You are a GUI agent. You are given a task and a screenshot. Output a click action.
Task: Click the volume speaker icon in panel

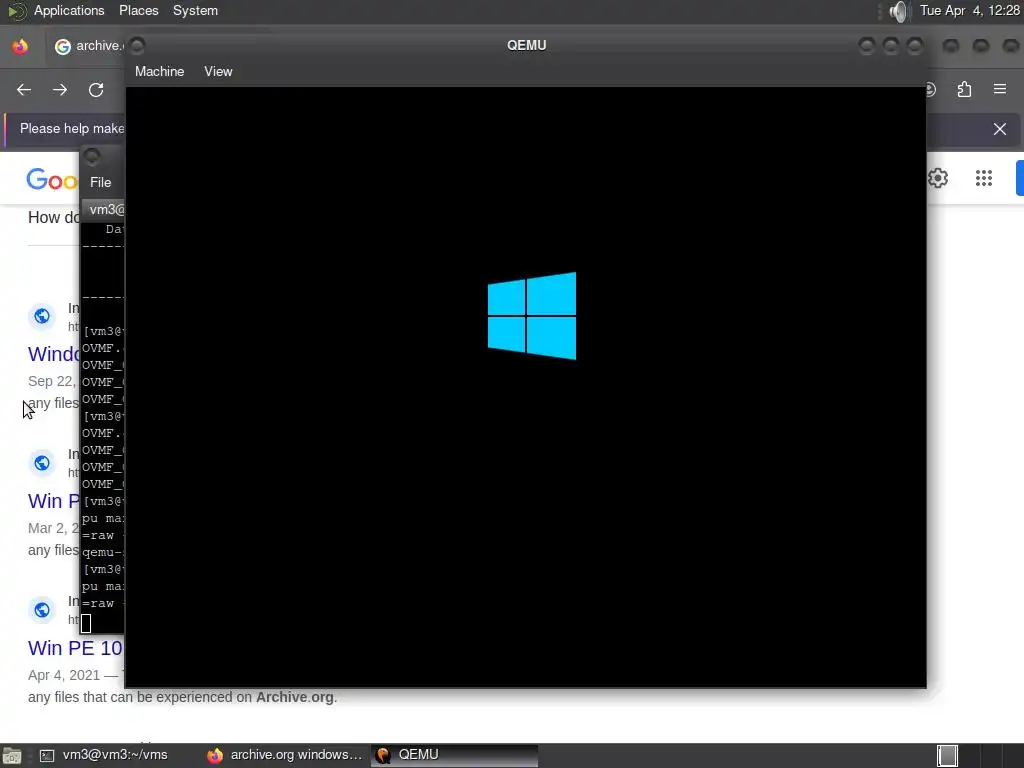(899, 11)
